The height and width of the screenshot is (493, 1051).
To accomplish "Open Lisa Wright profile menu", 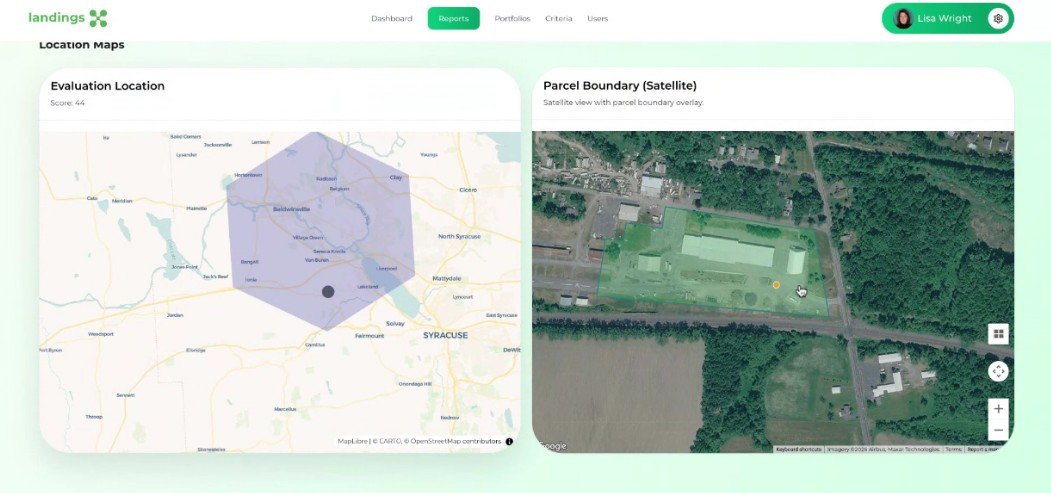I will tap(947, 19).
